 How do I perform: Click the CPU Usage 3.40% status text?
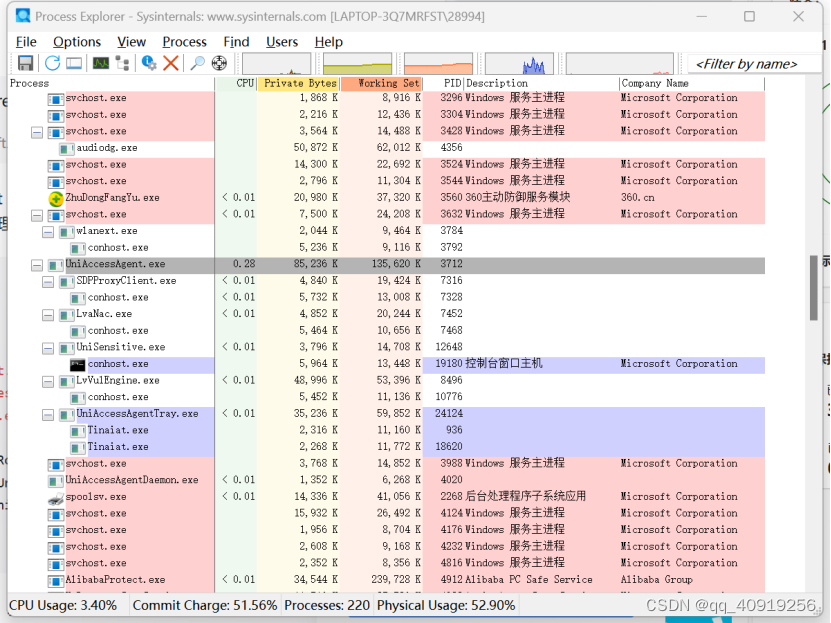[63, 606]
